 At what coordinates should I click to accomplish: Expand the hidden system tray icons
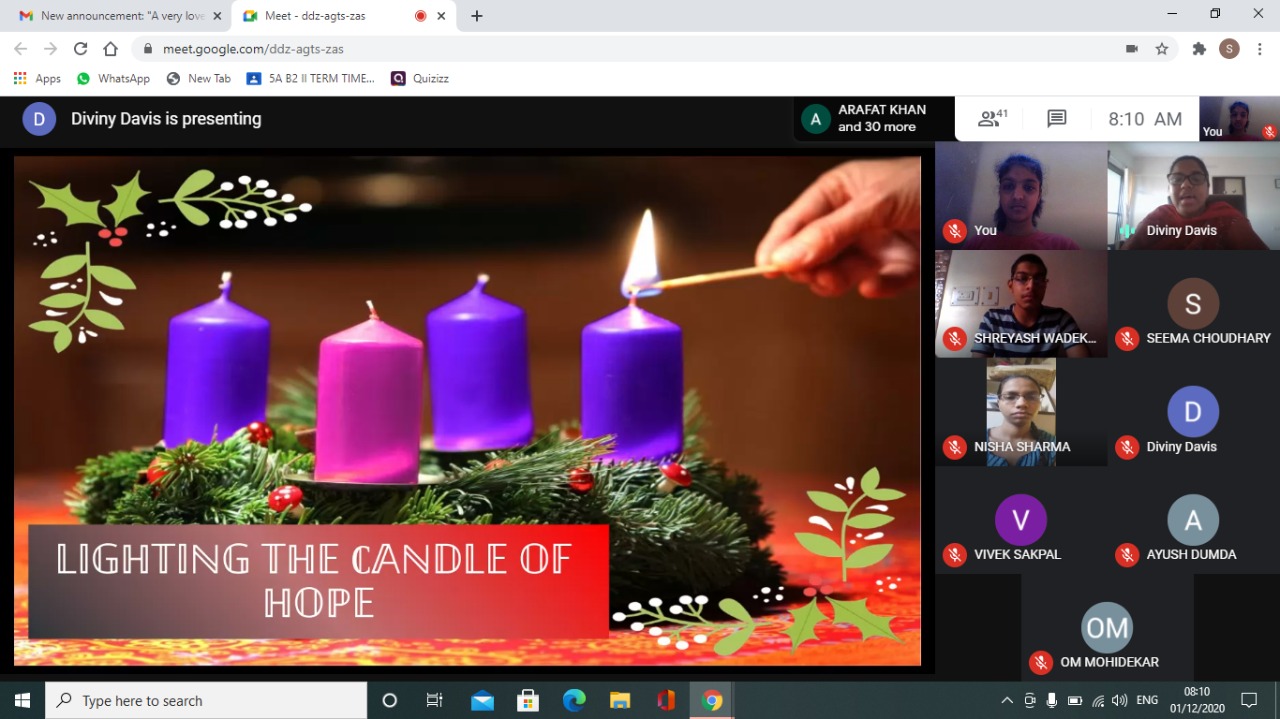pos(1007,700)
